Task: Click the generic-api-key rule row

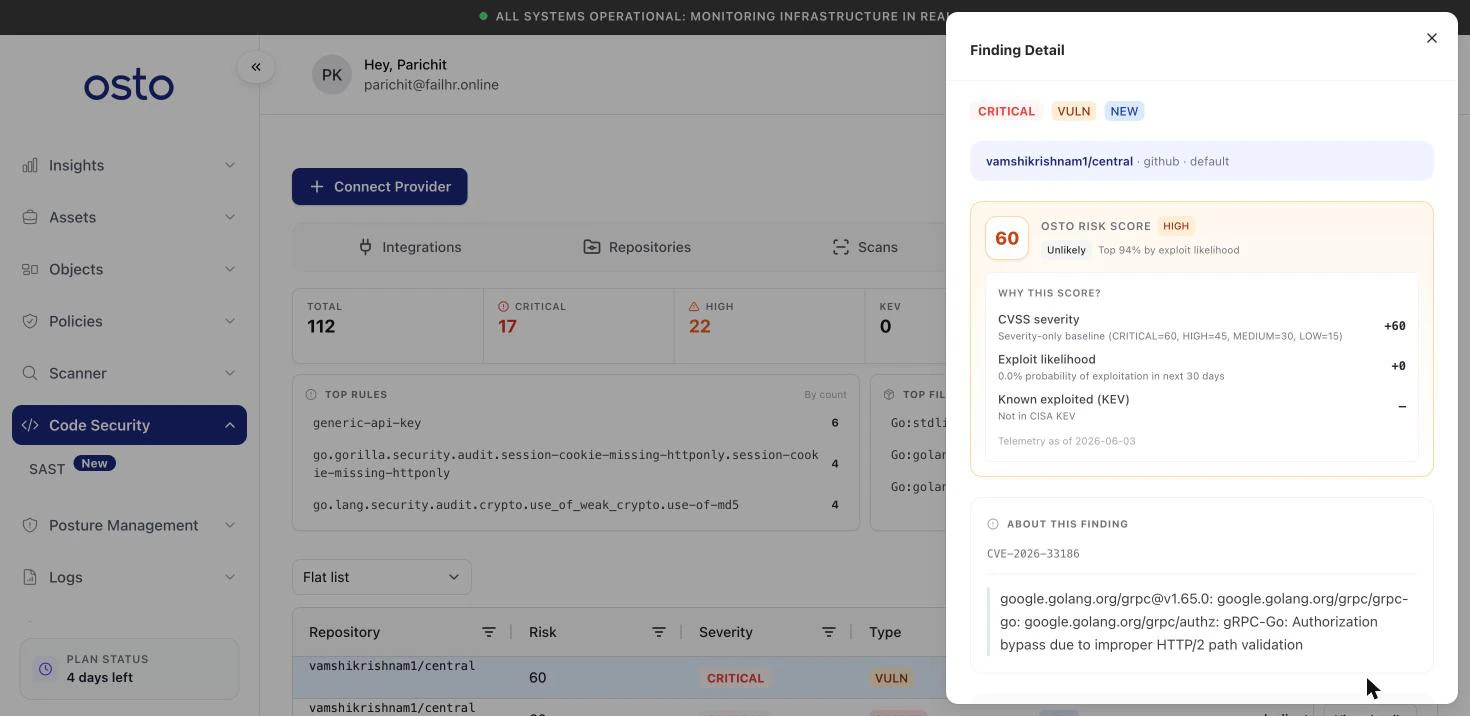Action: point(576,423)
